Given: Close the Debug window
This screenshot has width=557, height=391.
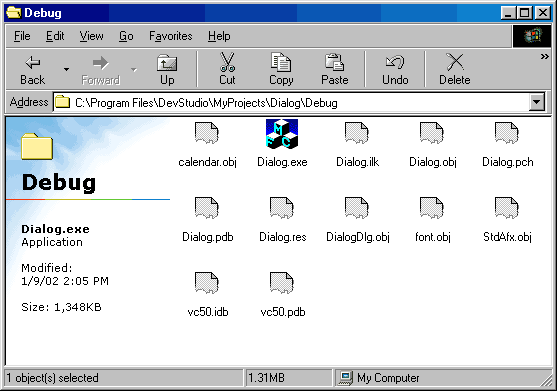Looking at the screenshot, I should click(543, 13).
